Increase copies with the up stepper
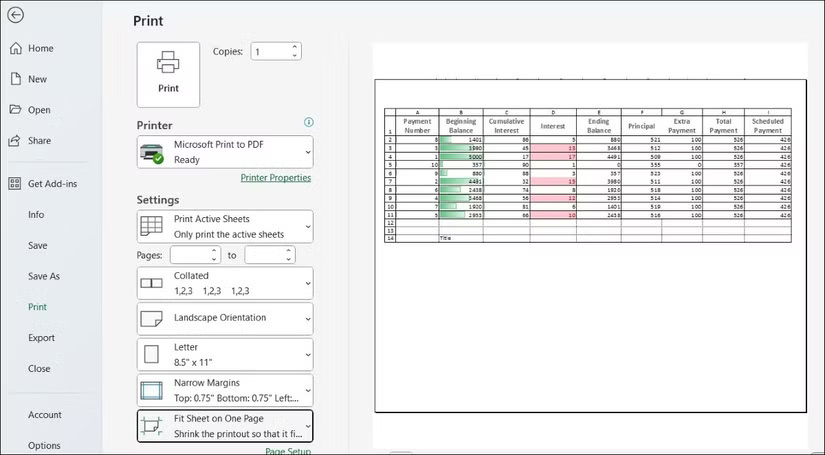 (295, 47)
